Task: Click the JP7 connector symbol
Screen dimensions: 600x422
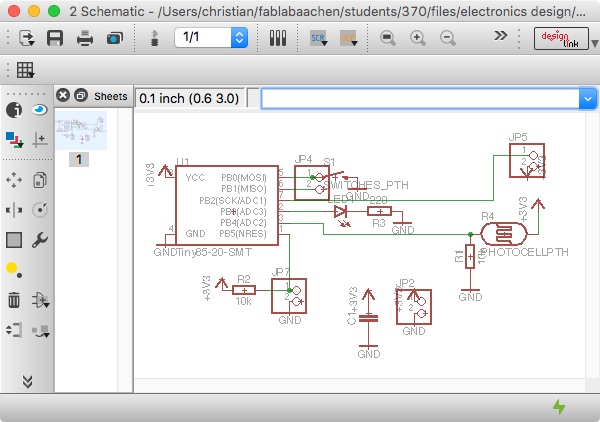Action: point(289,296)
